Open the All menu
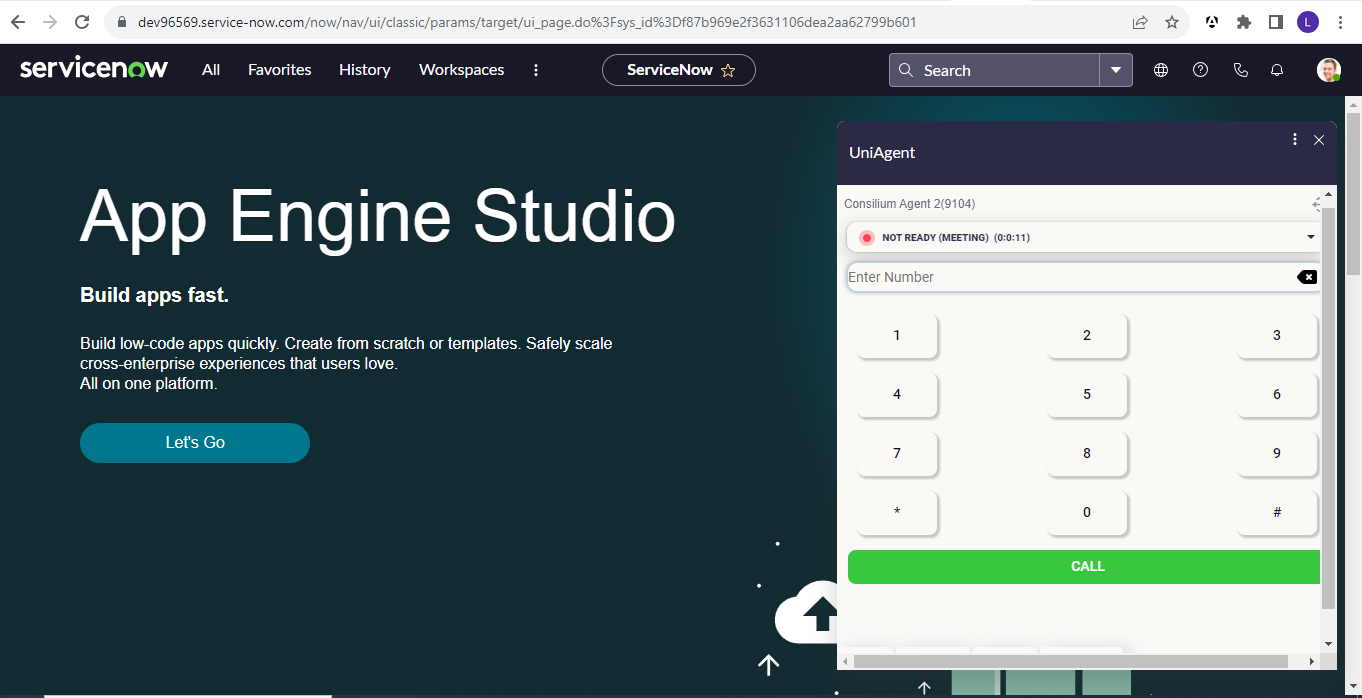The width and height of the screenshot is (1362, 698). pos(211,70)
